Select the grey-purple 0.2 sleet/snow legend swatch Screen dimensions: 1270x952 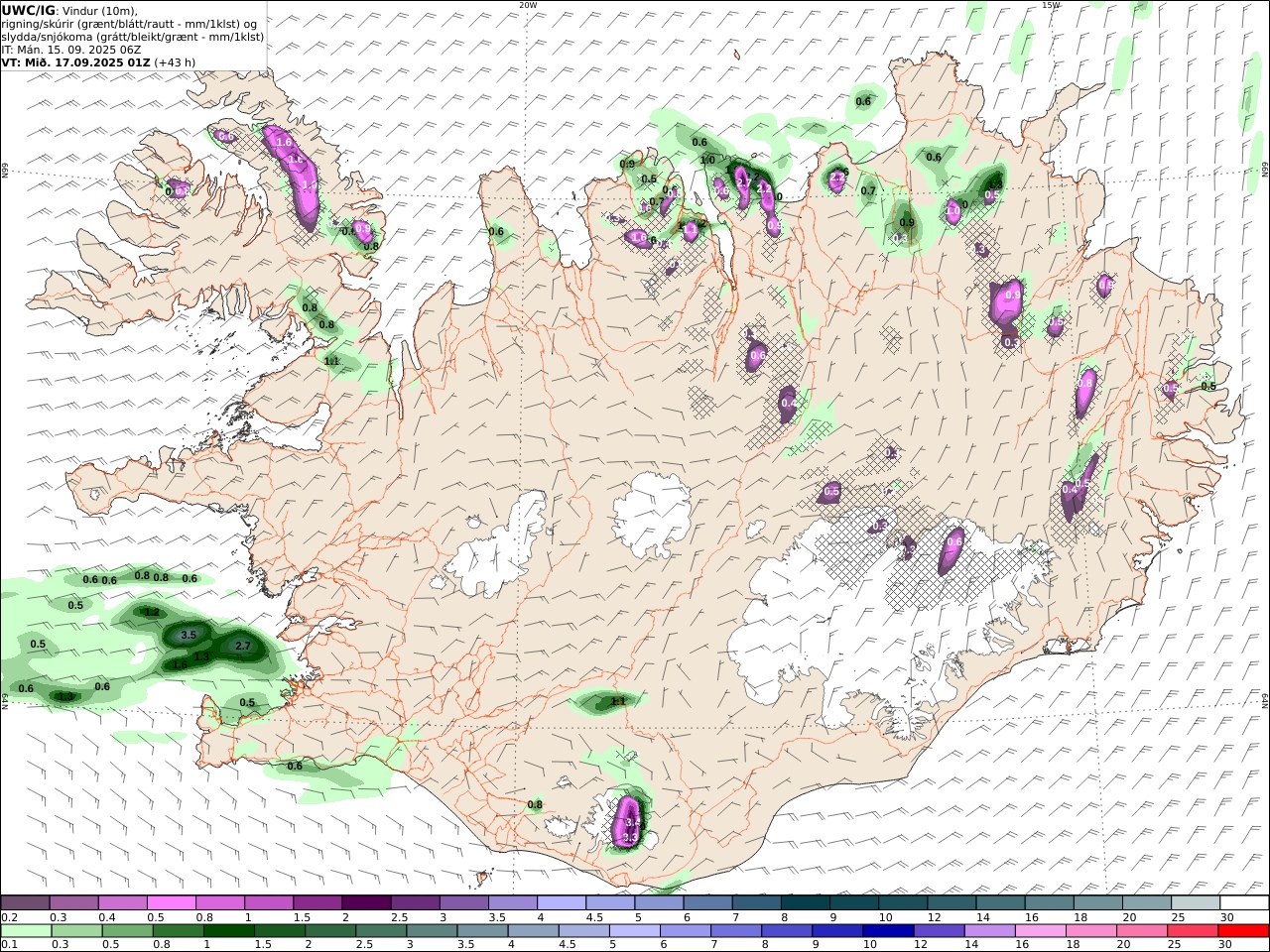pos(25,902)
